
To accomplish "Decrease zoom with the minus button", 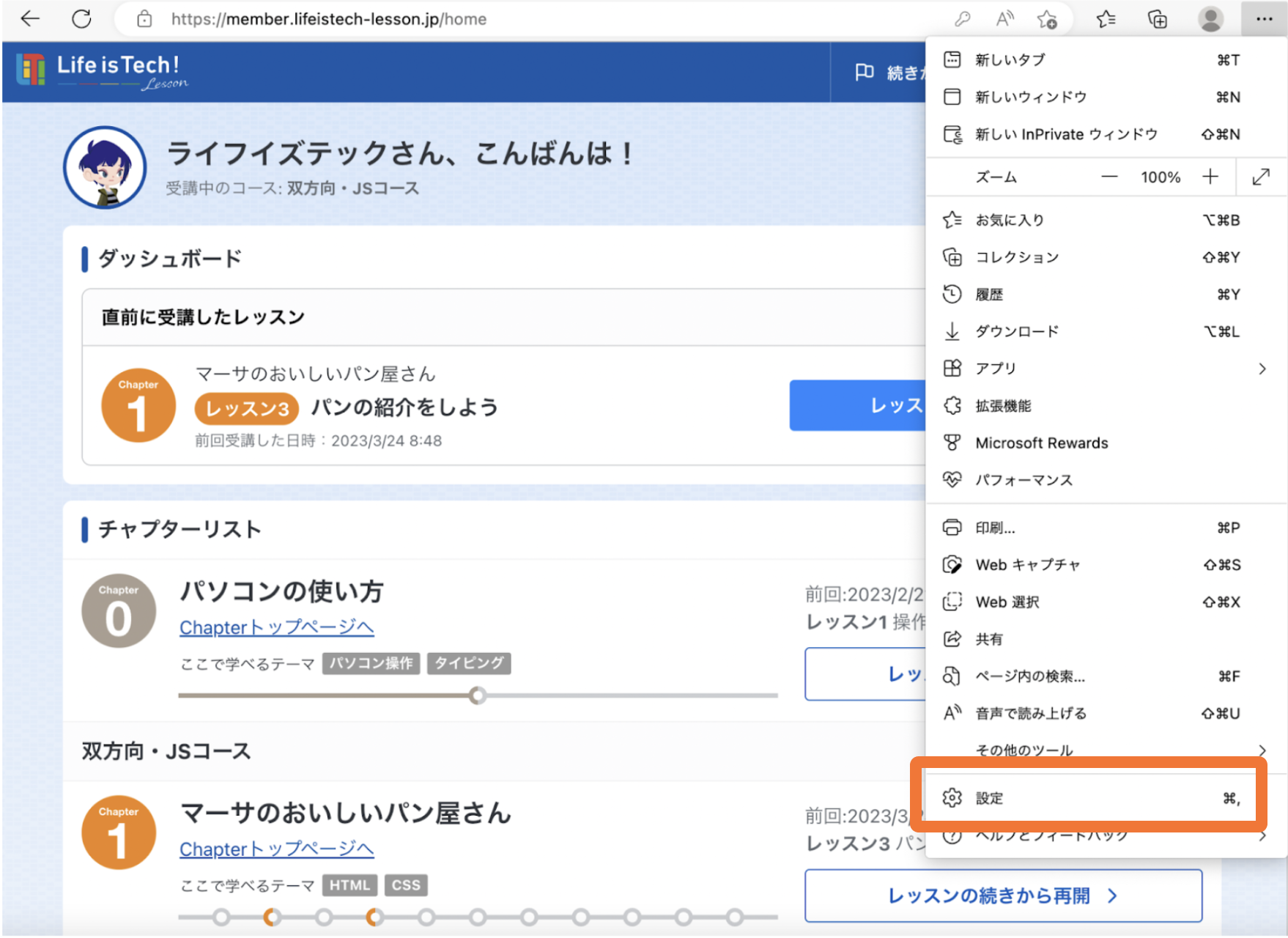I will tap(1109, 177).
